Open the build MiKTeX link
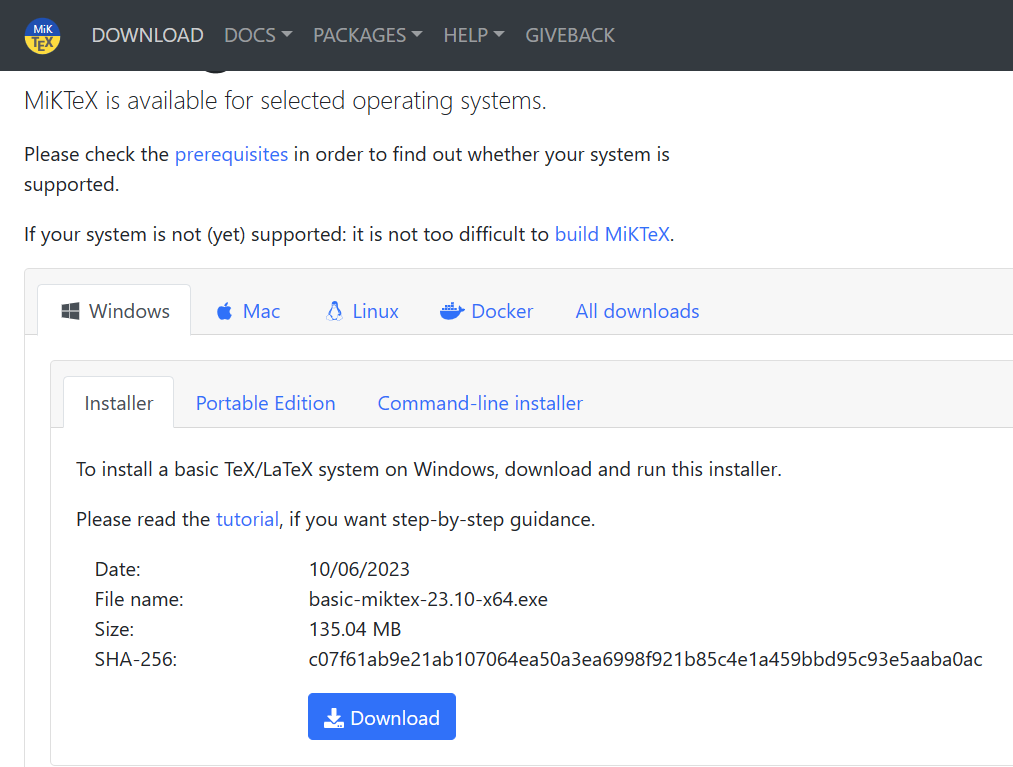 pos(612,234)
